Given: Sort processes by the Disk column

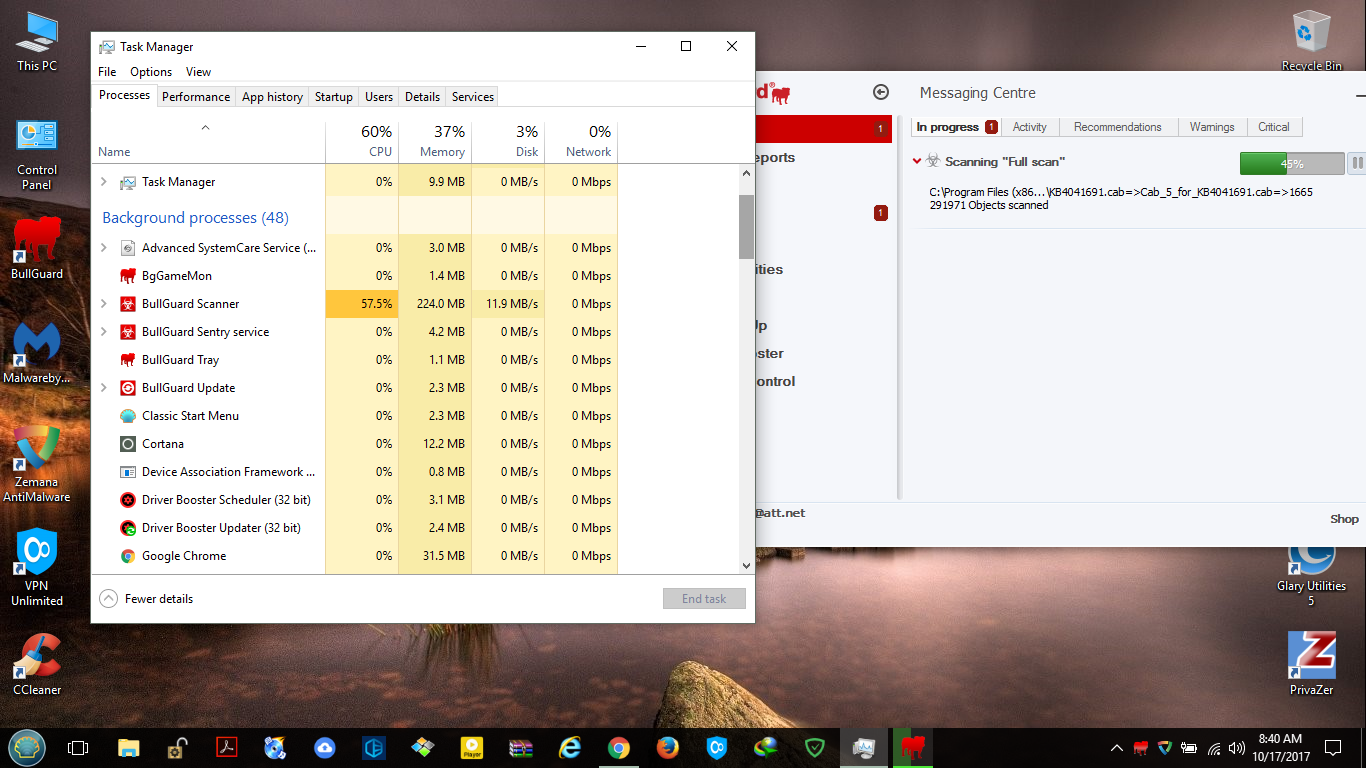Looking at the screenshot, I should 508,141.
